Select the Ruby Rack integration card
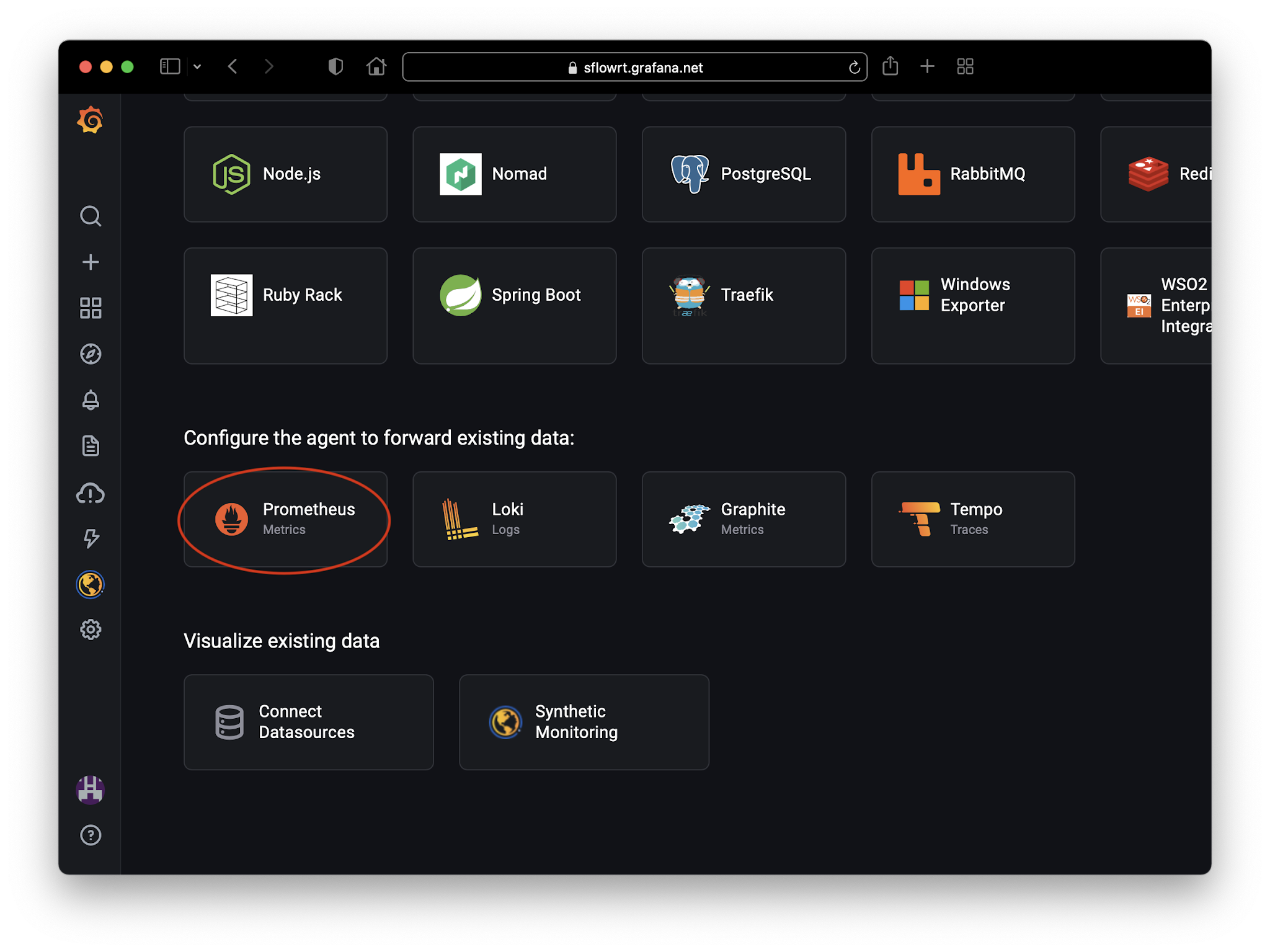 pyautogui.click(x=285, y=306)
